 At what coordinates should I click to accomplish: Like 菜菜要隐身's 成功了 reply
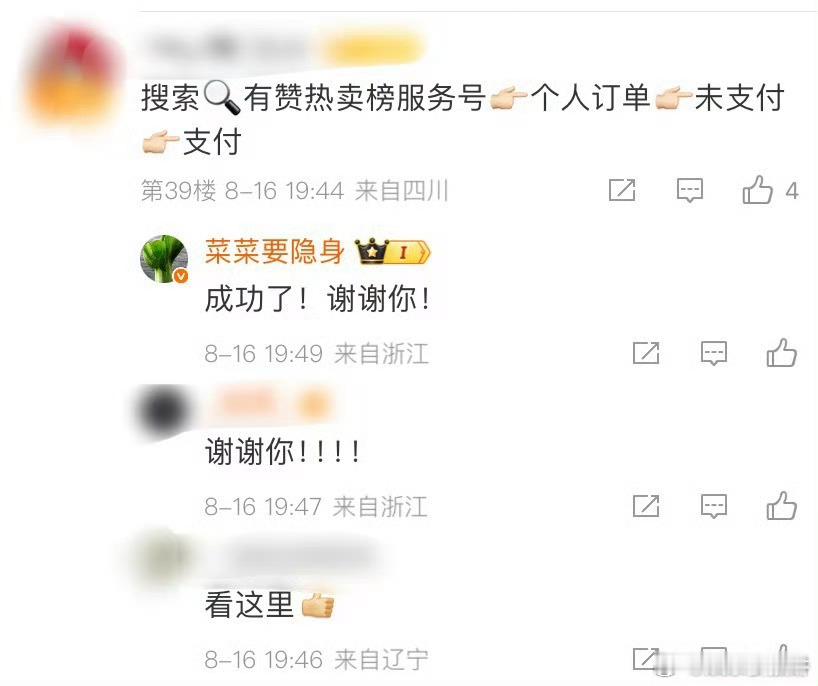coord(781,353)
